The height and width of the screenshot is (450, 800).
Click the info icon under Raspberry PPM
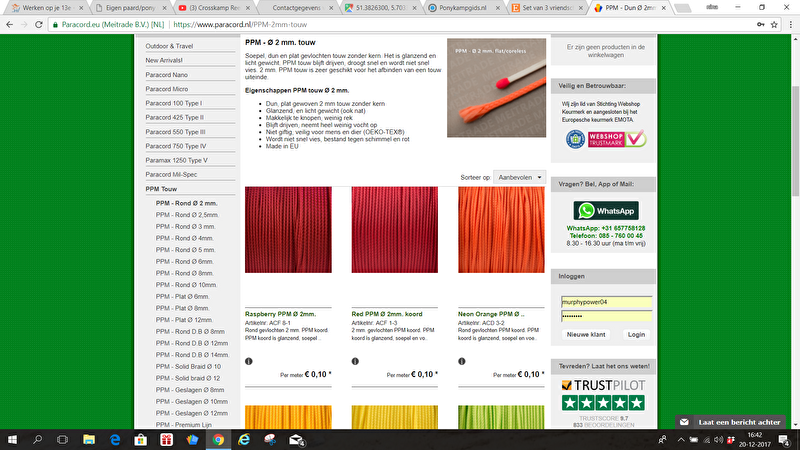pyautogui.click(x=248, y=361)
